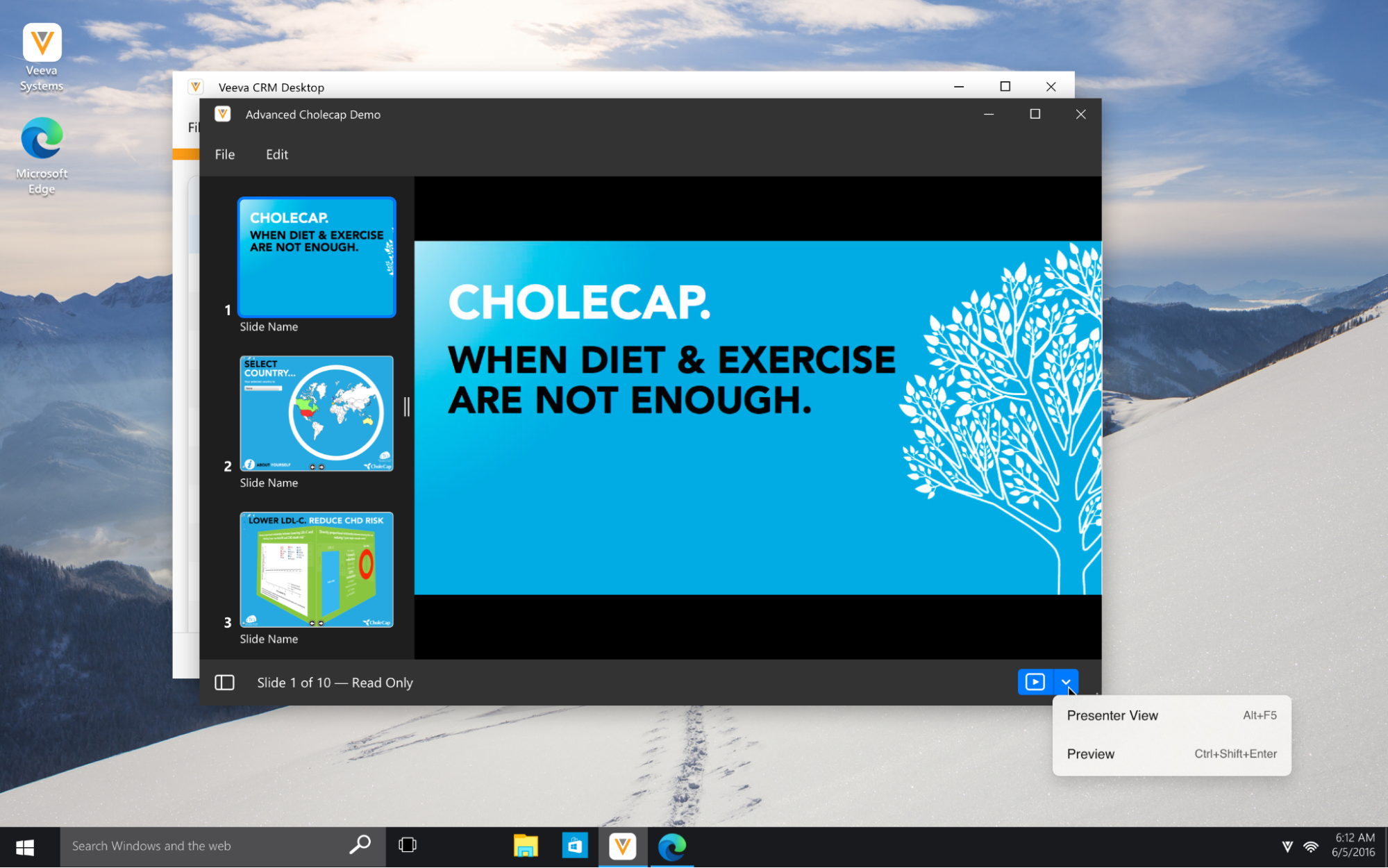Click Veeva tray icon in system tray

(1287, 846)
